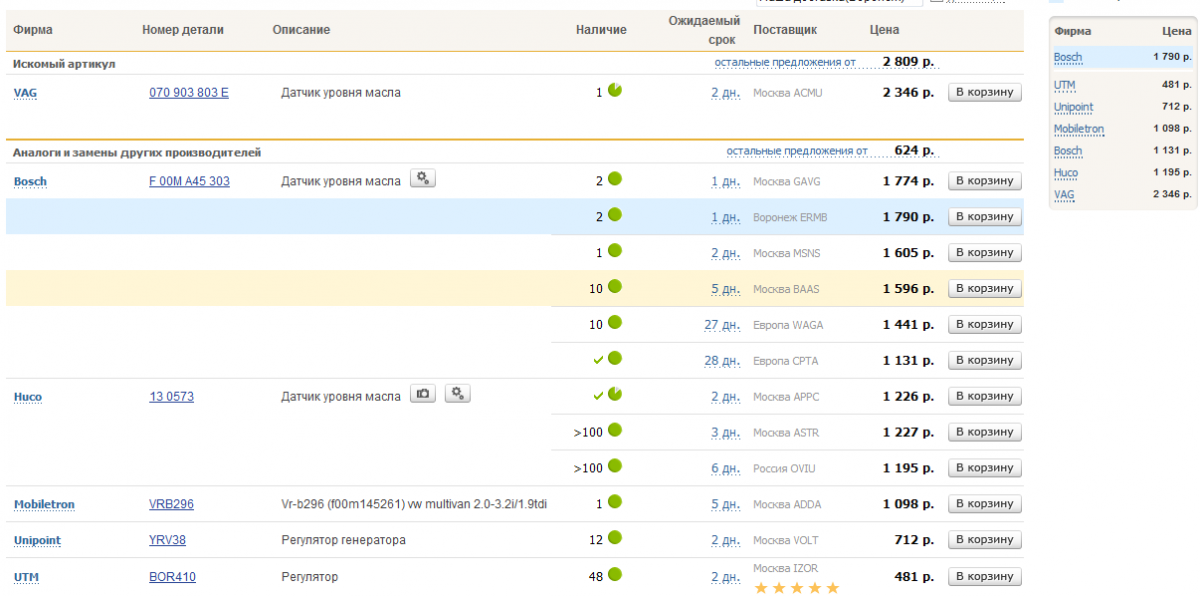Open part number VRB296
The image size is (1200, 596).
[172, 505]
